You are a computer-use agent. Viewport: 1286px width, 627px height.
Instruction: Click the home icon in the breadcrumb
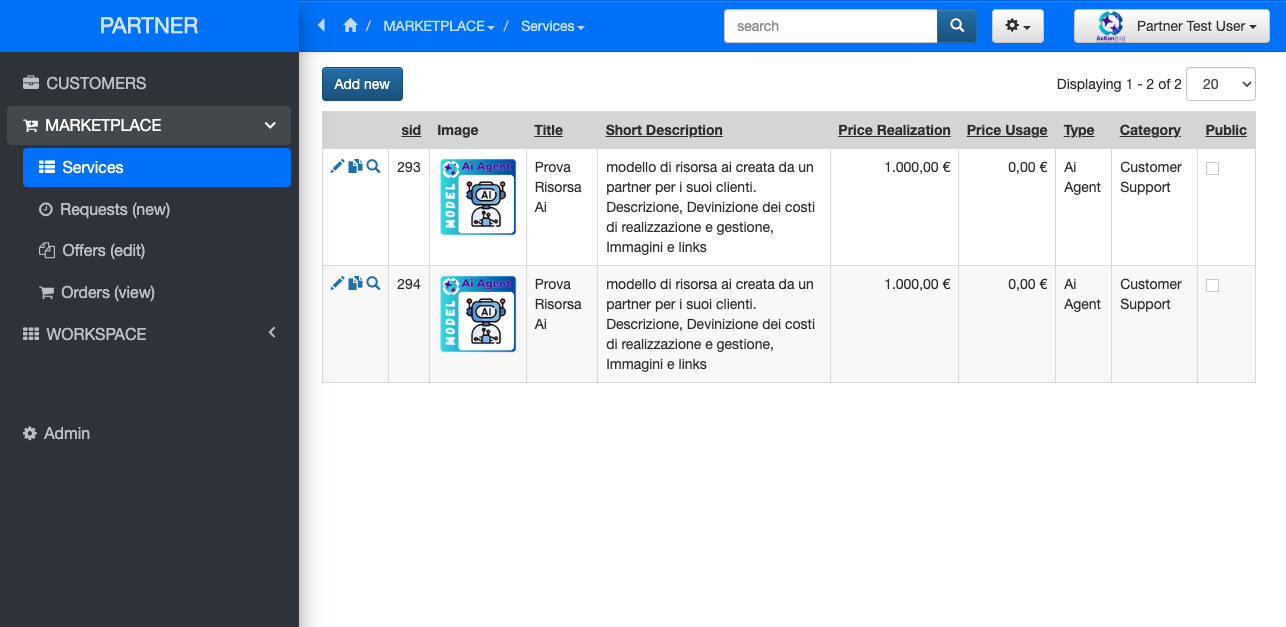pyautogui.click(x=350, y=26)
